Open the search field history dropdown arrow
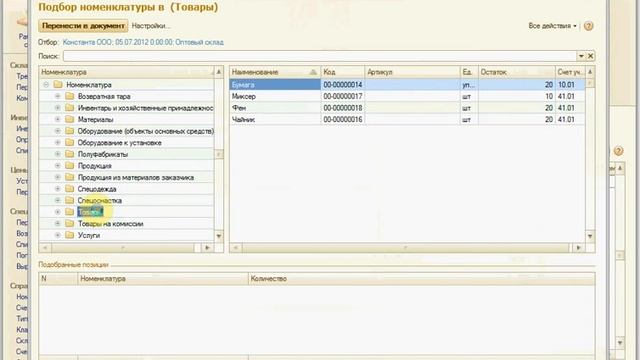This screenshot has width=640, height=360. [581, 56]
